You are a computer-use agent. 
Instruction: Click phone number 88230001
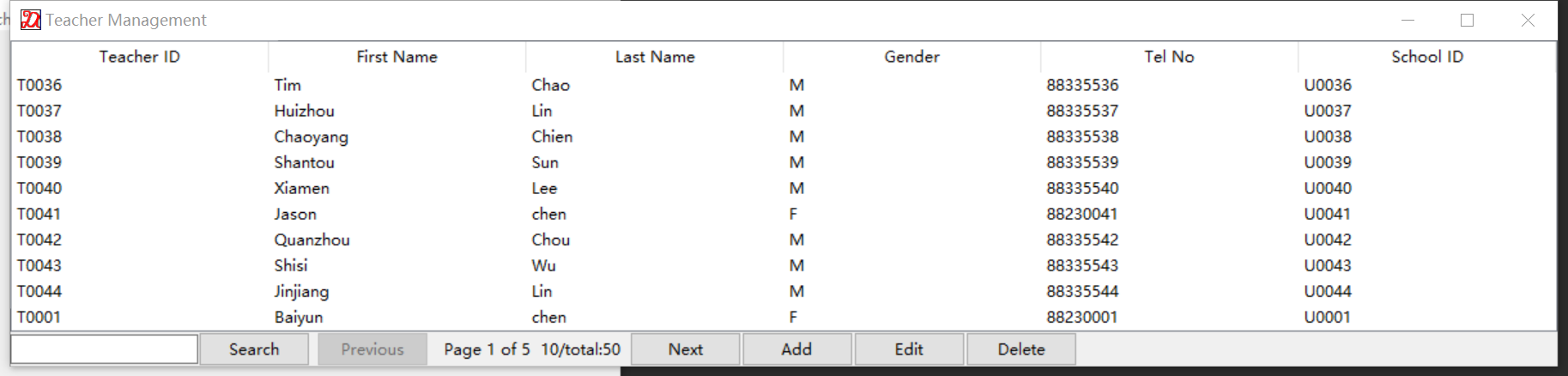(1081, 317)
